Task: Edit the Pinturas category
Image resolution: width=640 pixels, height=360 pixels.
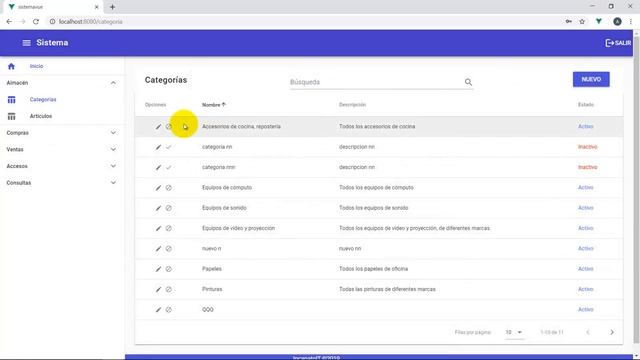Action: pyautogui.click(x=158, y=289)
